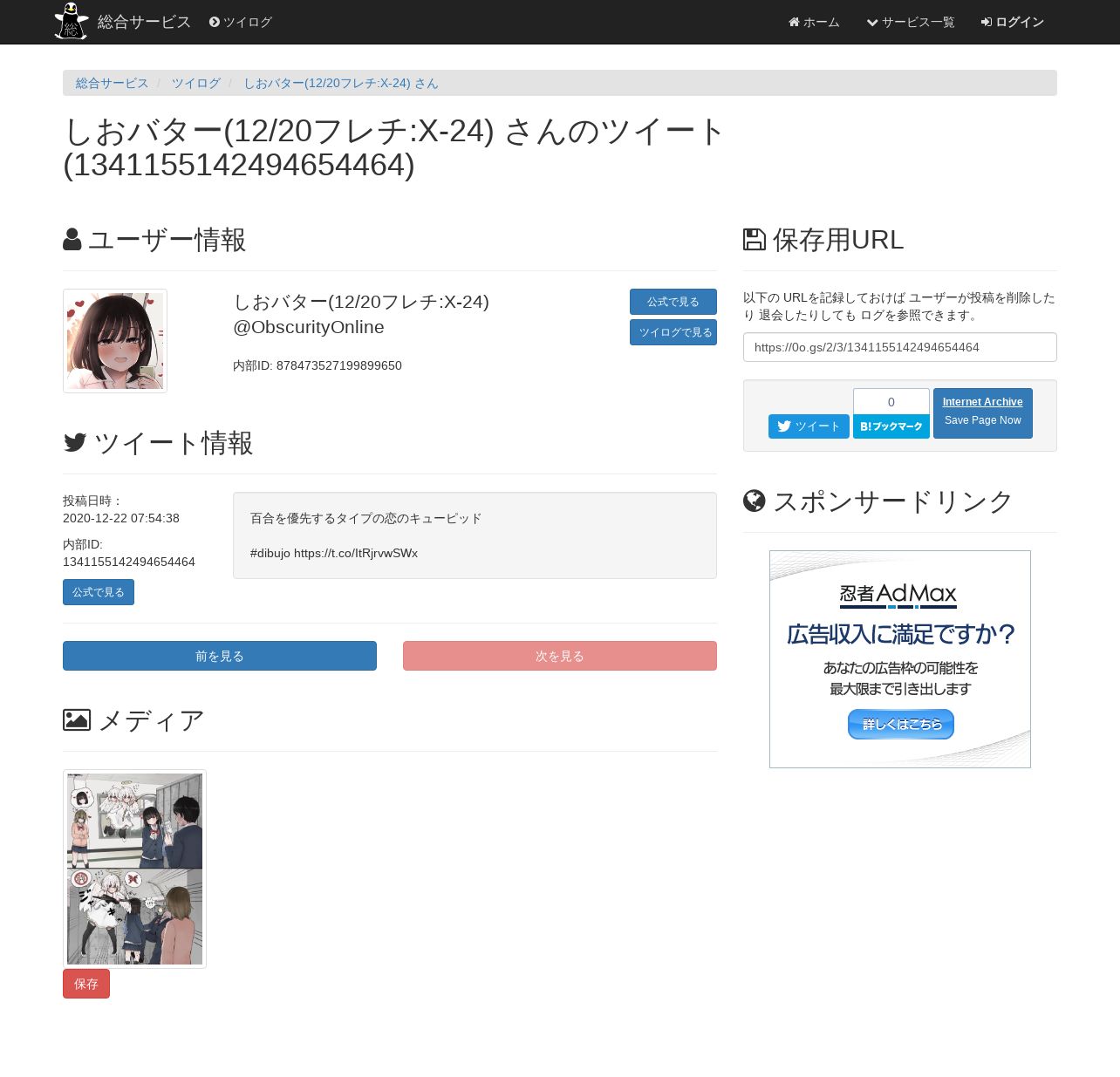
Task: Click the Twitter ツイート share button
Action: coord(809,426)
